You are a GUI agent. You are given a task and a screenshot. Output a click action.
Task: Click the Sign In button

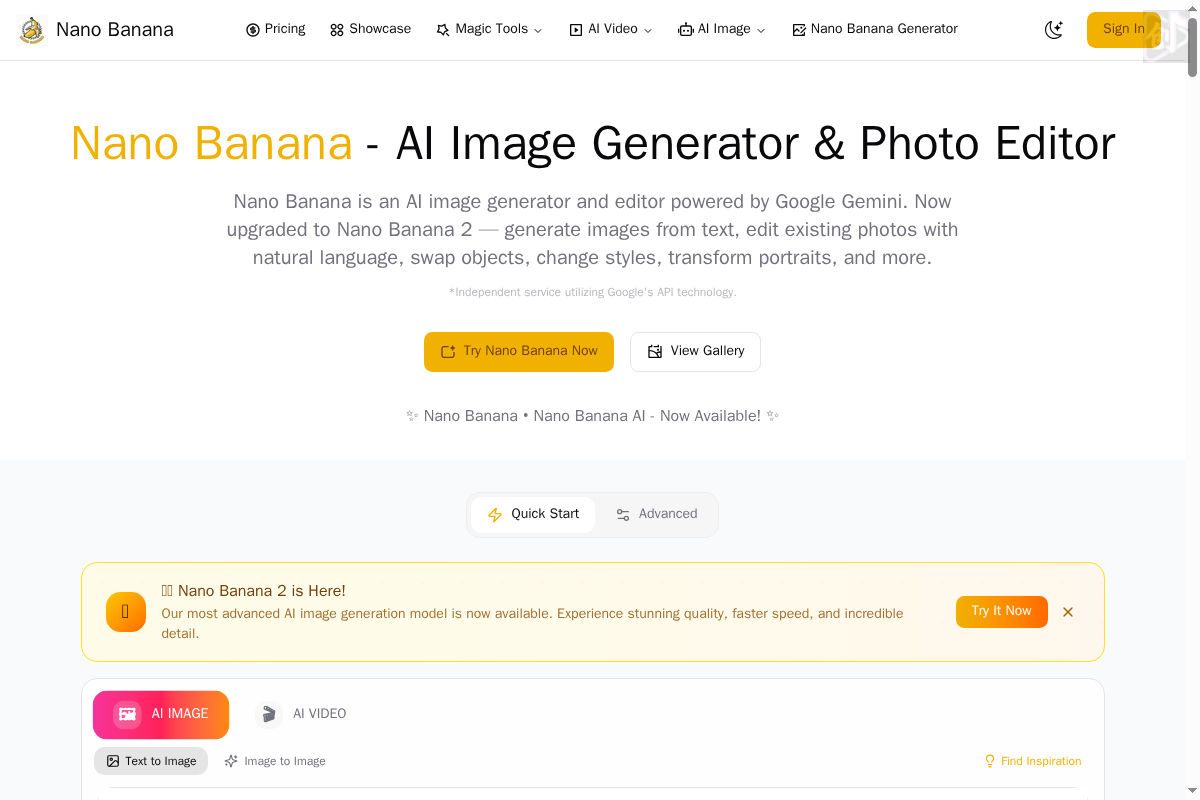1124,30
